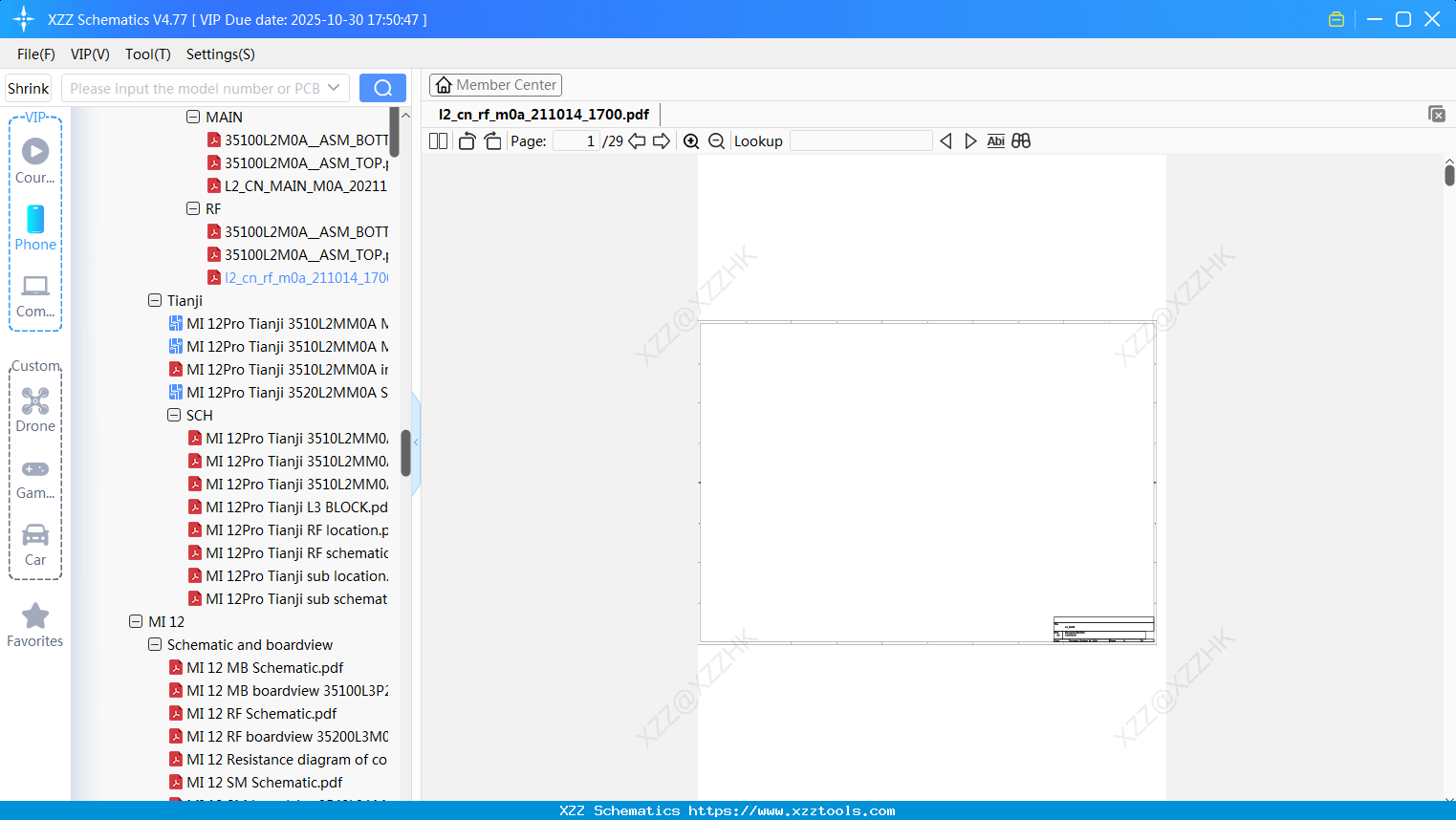Screen dimensions: 1456x820
Task: Click the PDF viewer's vertical scrollbar
Action: tap(1449, 175)
